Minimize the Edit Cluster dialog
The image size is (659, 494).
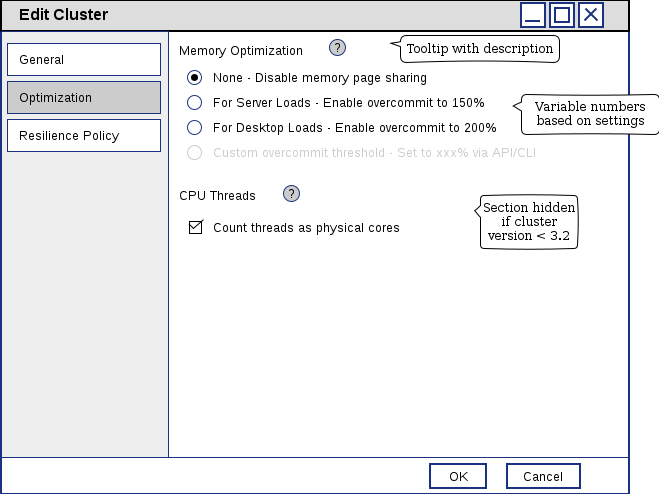pos(533,15)
